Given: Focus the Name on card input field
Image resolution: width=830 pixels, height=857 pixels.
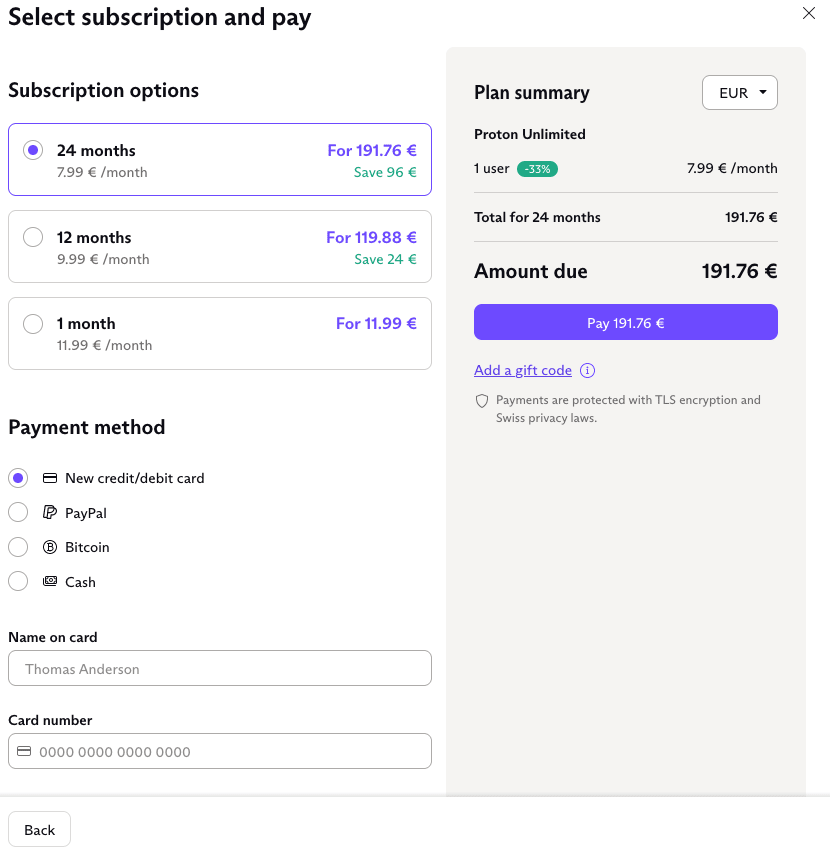Looking at the screenshot, I should 220,668.
